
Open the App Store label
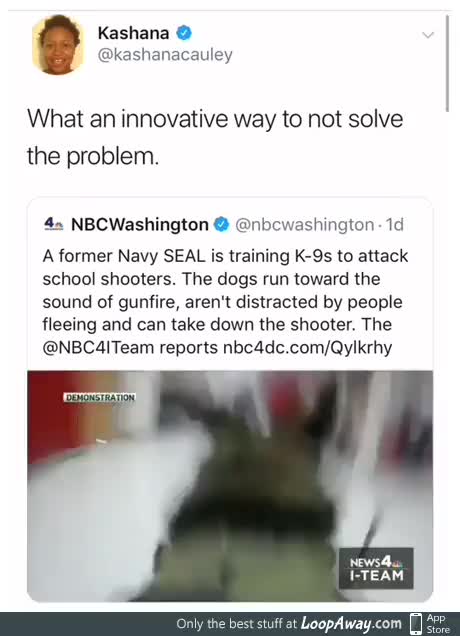438,624
